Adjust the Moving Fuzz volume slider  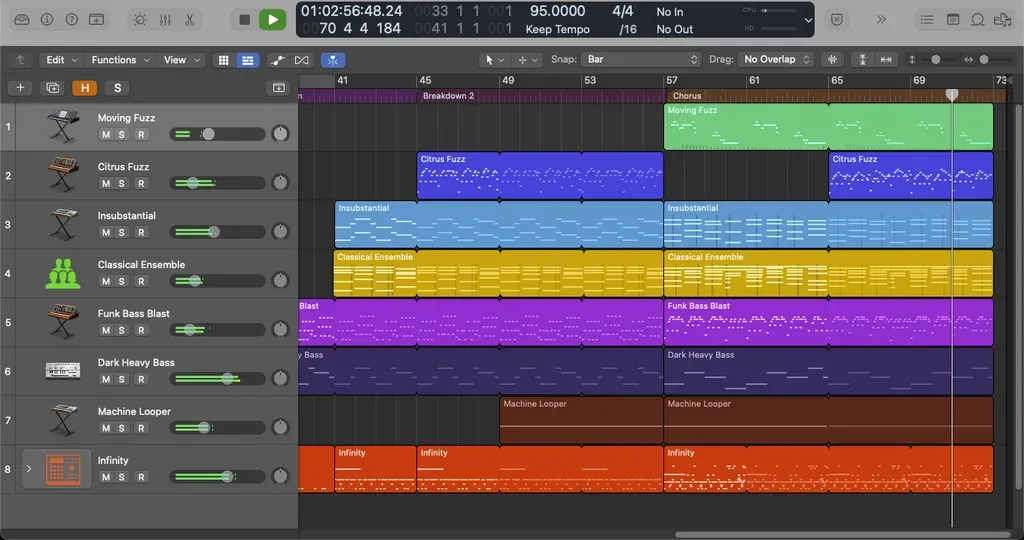tap(217, 135)
